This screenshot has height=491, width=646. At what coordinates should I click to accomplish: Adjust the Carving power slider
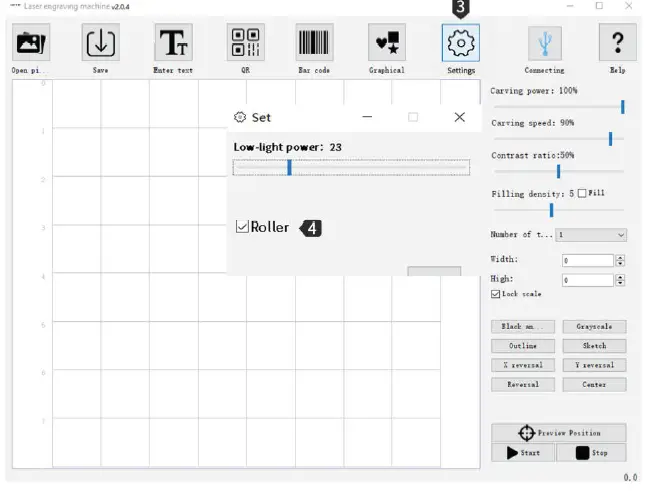tap(559, 107)
